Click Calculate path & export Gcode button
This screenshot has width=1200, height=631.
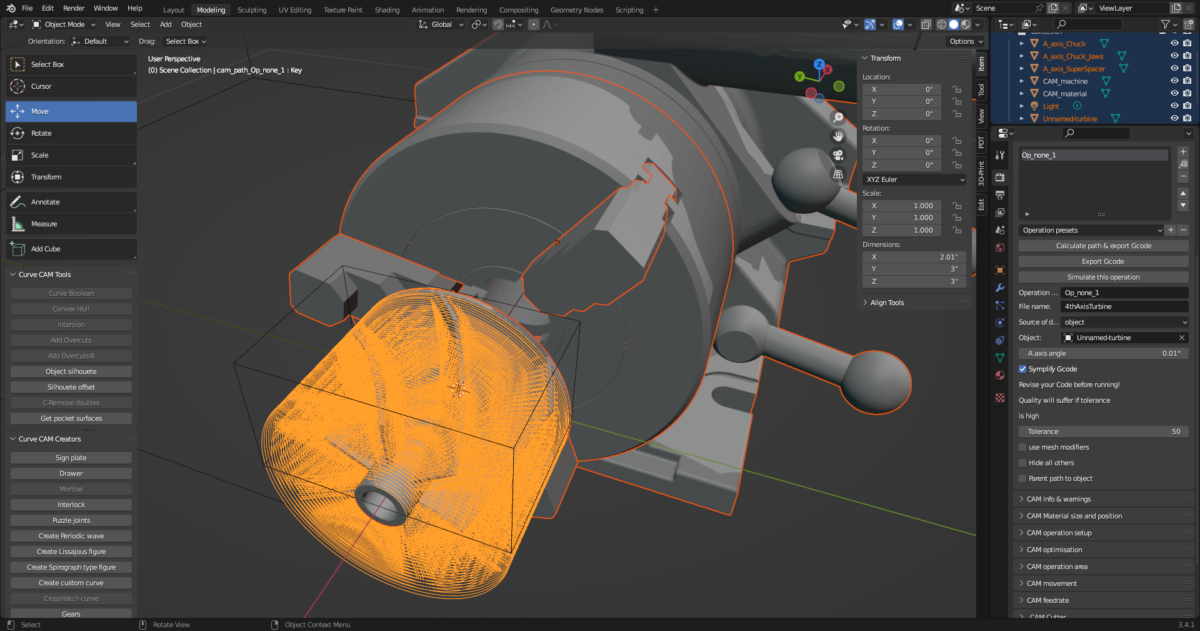pyautogui.click(x=1103, y=245)
